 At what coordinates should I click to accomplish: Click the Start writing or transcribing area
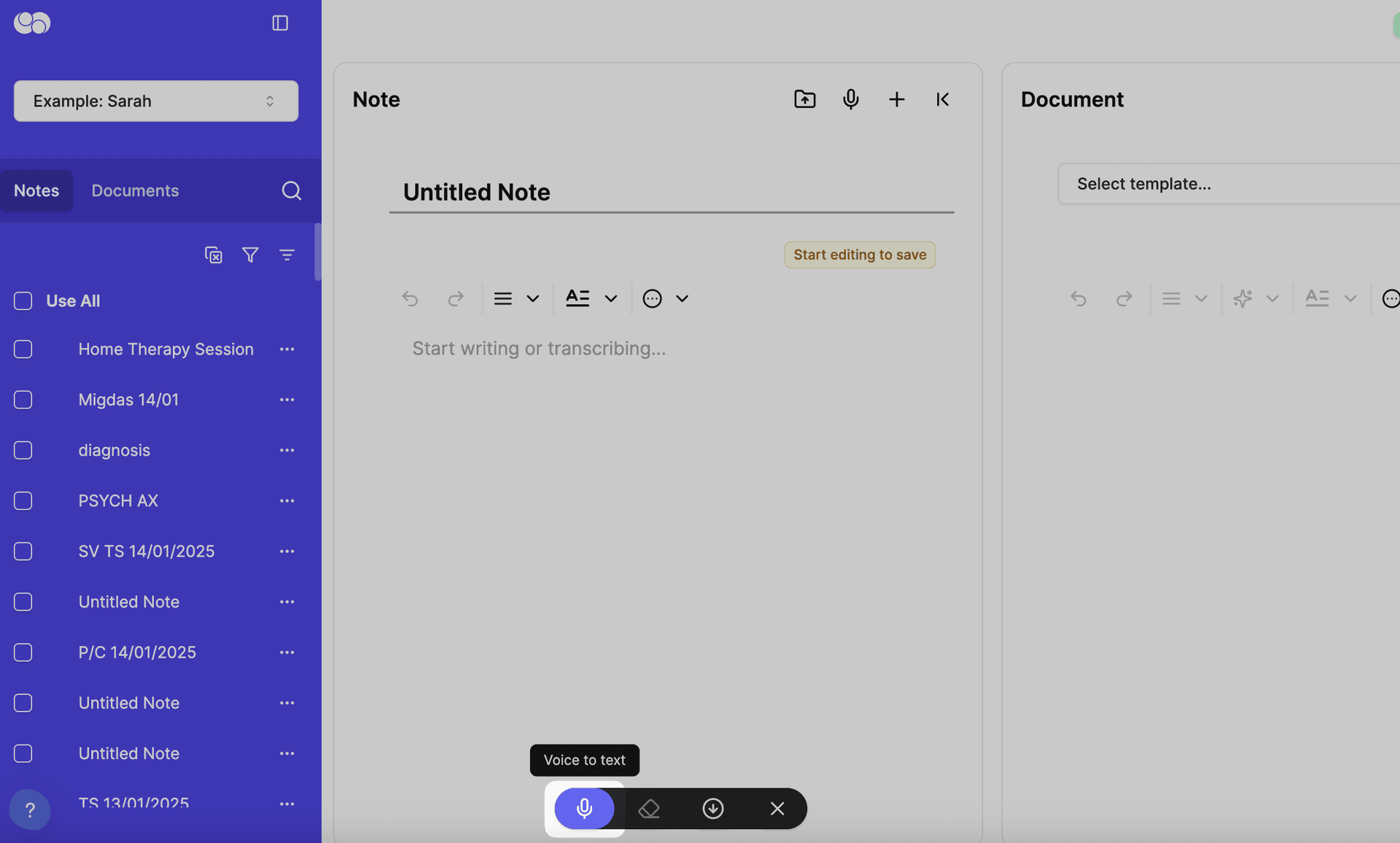(x=539, y=349)
